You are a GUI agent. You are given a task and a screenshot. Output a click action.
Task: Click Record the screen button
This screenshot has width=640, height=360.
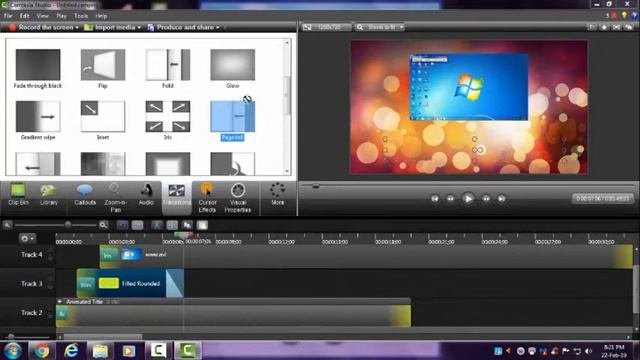[x=41, y=27]
